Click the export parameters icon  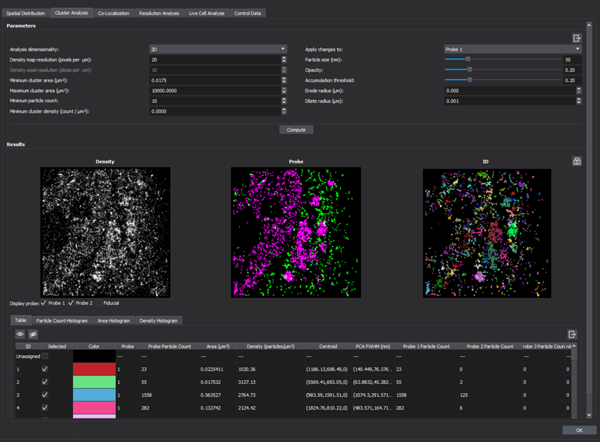click(x=577, y=38)
